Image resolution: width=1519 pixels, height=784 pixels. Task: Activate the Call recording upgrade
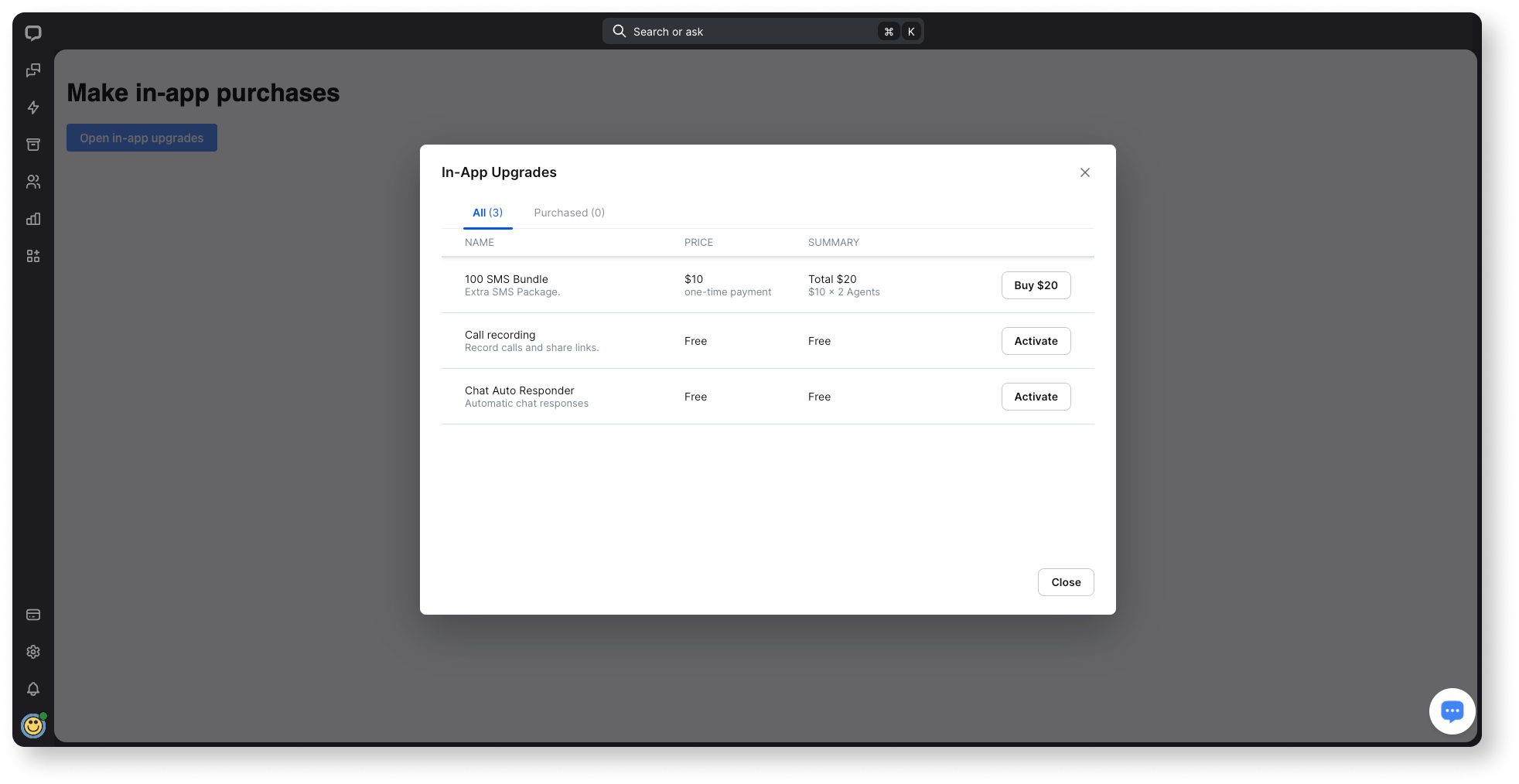pos(1036,341)
